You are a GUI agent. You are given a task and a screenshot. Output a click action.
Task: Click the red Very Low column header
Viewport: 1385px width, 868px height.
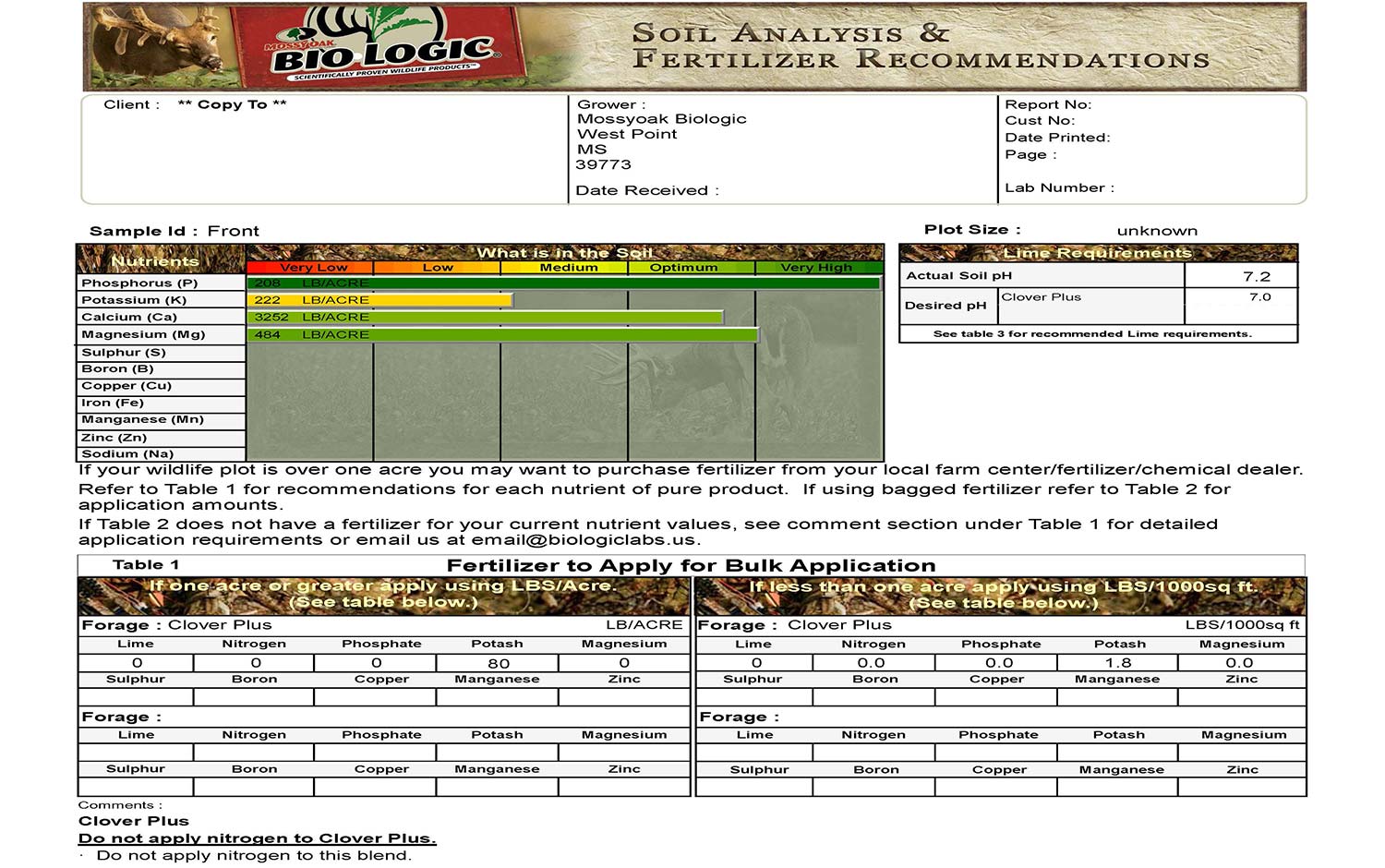[310, 268]
